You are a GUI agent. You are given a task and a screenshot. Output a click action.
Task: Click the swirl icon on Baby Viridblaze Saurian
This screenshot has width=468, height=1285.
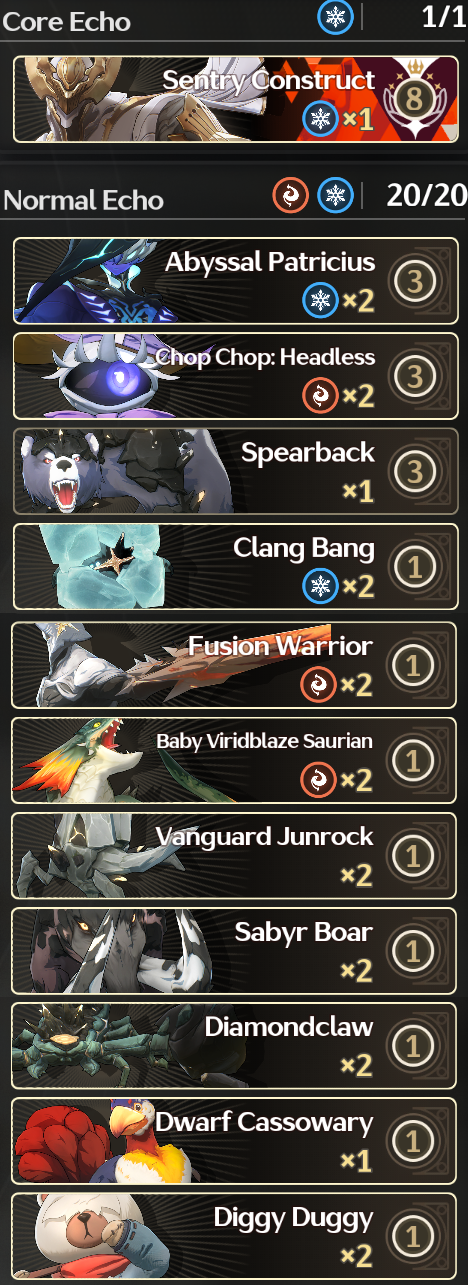pyautogui.click(x=318, y=778)
